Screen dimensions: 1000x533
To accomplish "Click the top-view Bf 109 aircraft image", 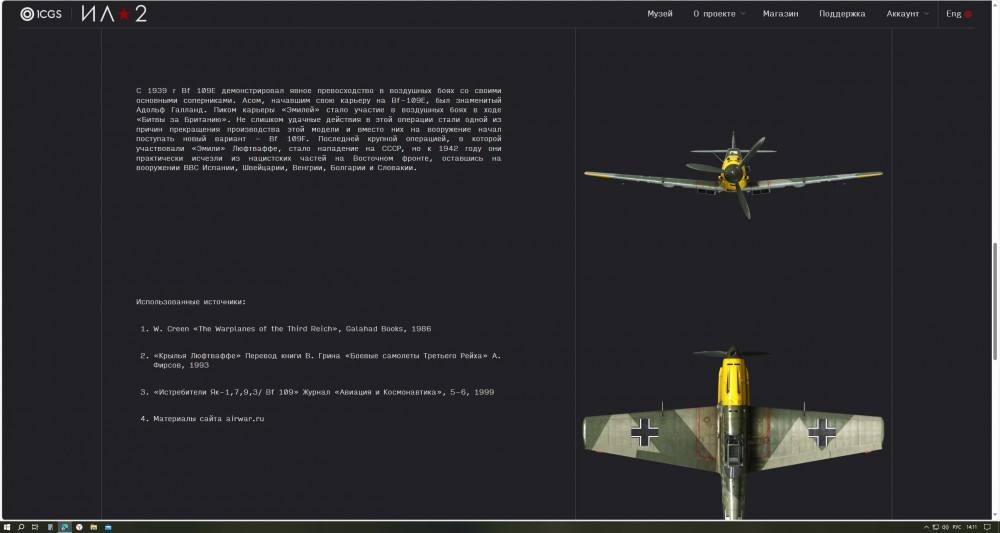I will 733,432.
